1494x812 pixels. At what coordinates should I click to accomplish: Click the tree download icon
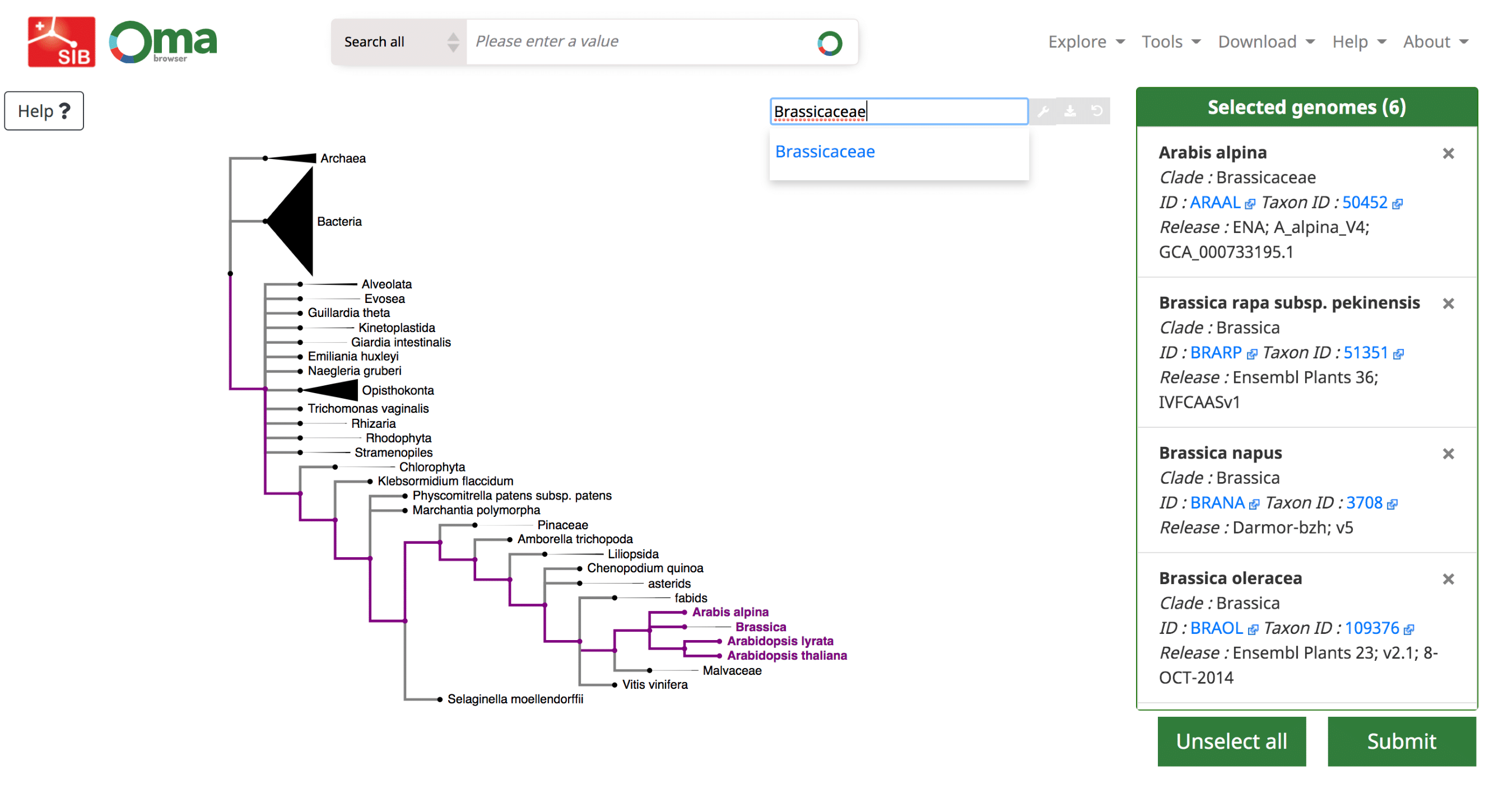pyautogui.click(x=1069, y=111)
